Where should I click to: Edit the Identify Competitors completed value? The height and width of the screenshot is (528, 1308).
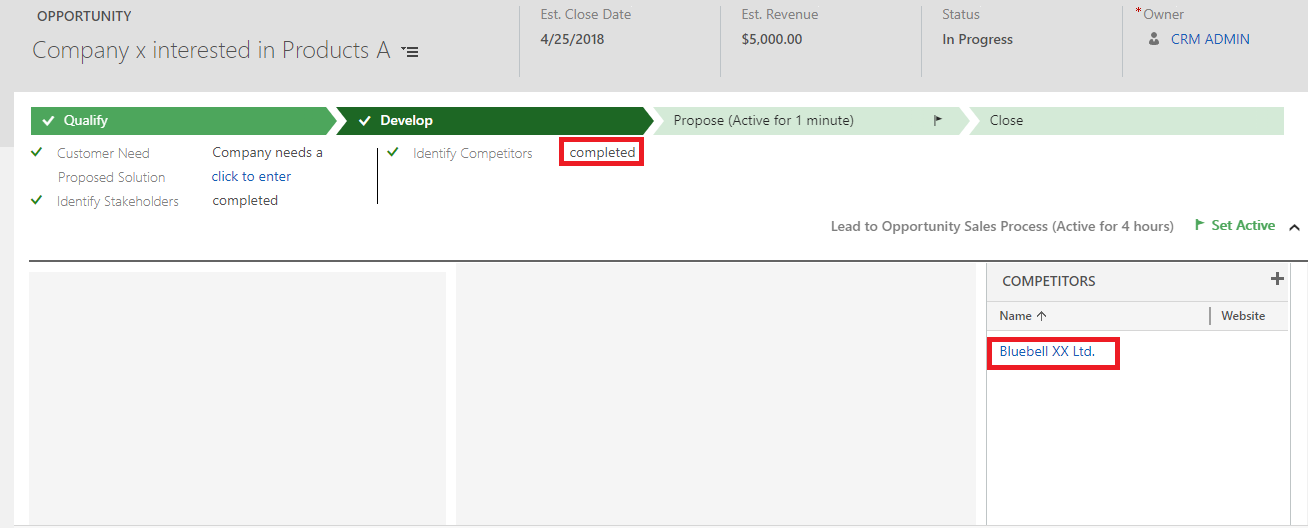point(602,152)
